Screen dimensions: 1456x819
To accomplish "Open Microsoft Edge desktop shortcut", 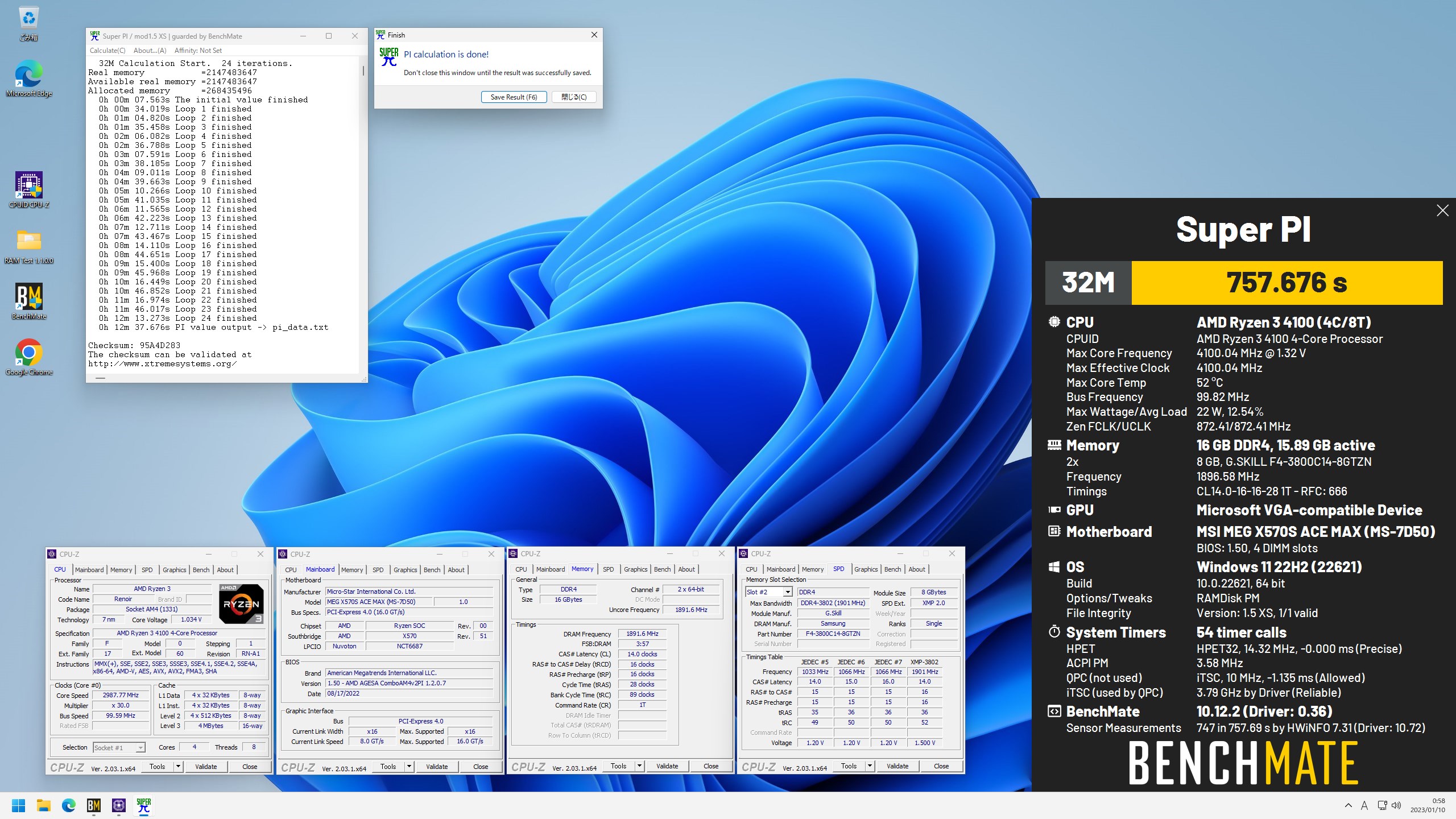I will [x=28, y=78].
